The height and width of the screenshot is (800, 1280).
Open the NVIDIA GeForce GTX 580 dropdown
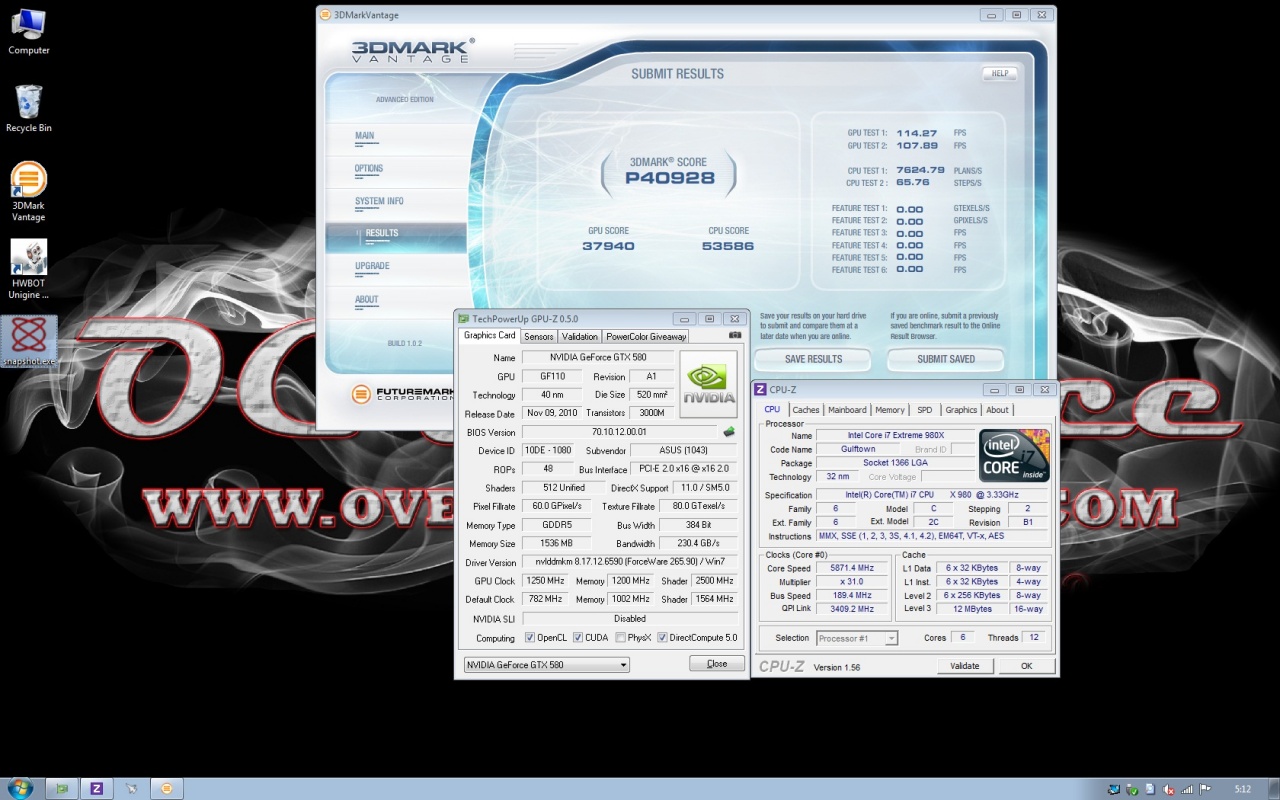coord(546,665)
